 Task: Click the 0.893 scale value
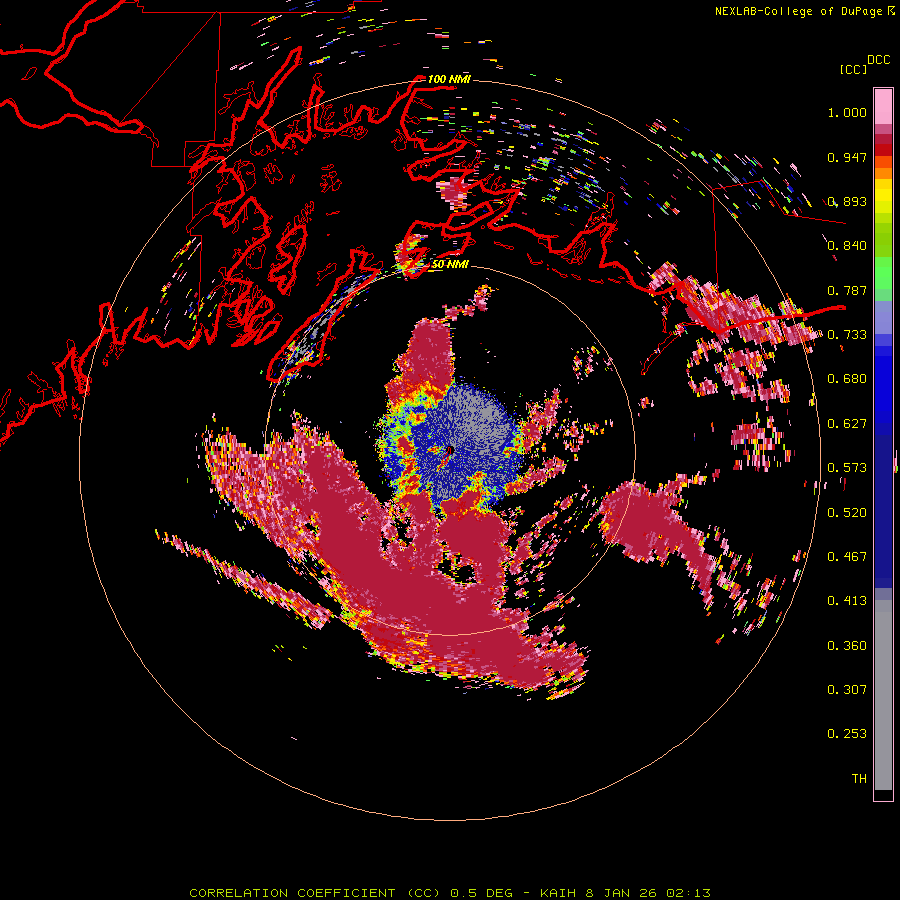pyautogui.click(x=847, y=201)
